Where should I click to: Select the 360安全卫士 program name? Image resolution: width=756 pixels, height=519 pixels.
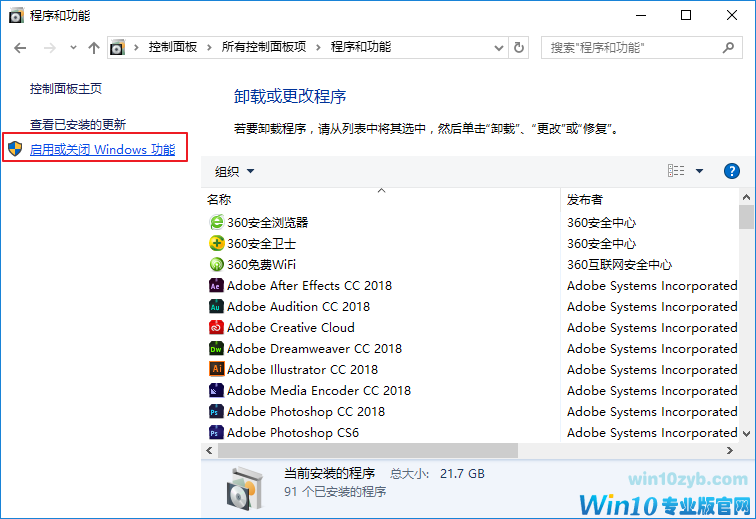pyautogui.click(x=261, y=244)
